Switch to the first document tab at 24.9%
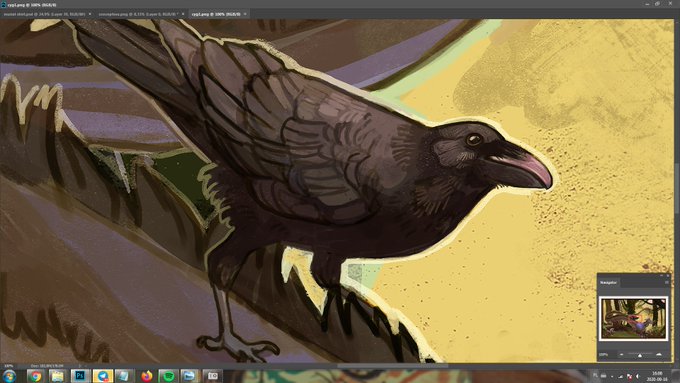This screenshot has width=680, height=383. click(44, 14)
